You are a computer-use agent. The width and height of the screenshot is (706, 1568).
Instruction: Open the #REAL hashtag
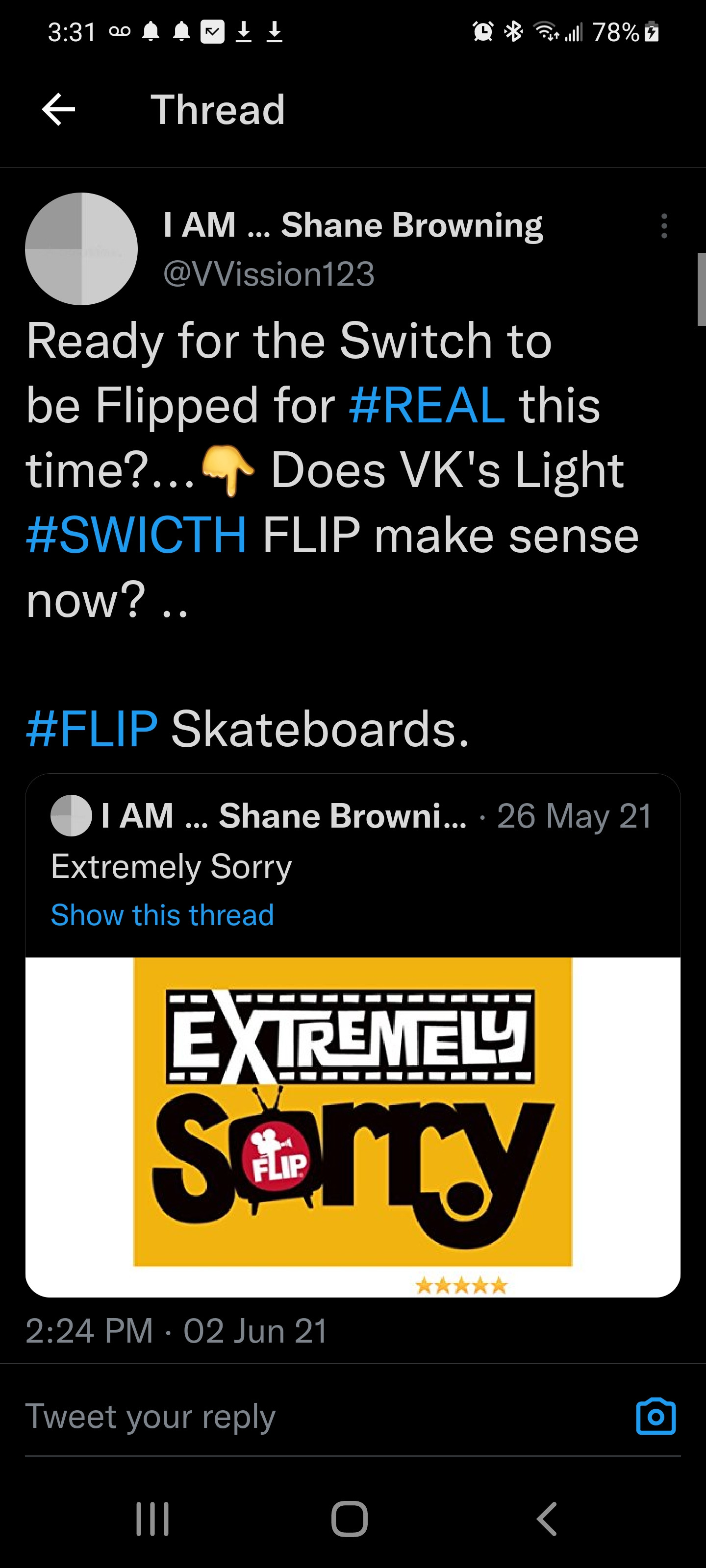pyautogui.click(x=427, y=405)
